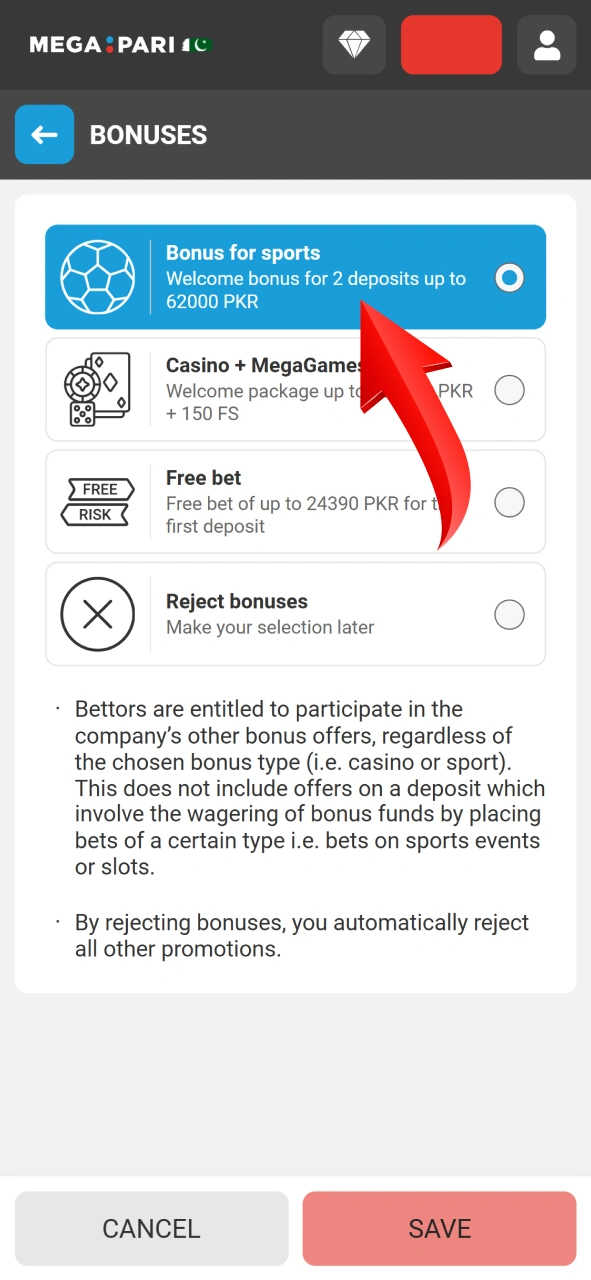Screen dimensions: 591x1280
Task: Open the account profile icon
Action: coord(546,44)
